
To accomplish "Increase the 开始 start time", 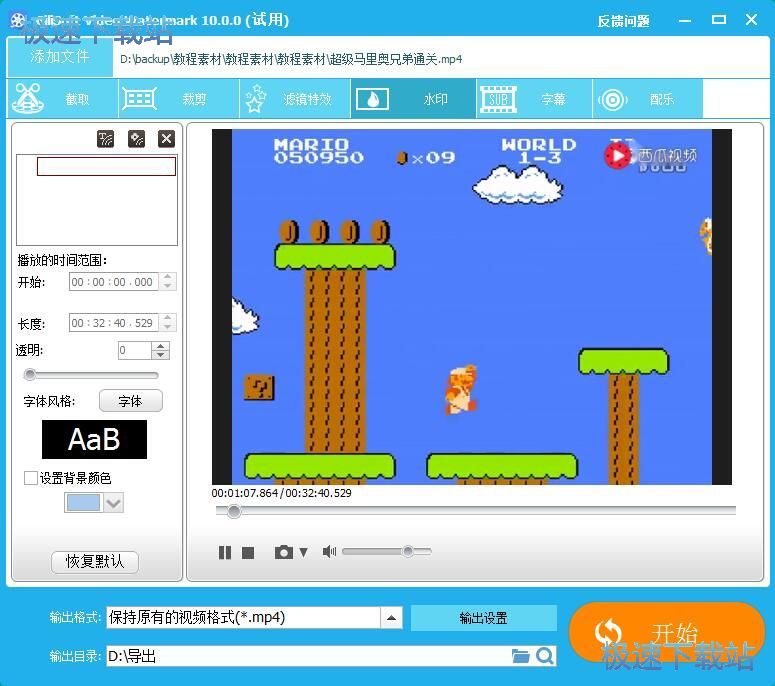I will point(168,277).
